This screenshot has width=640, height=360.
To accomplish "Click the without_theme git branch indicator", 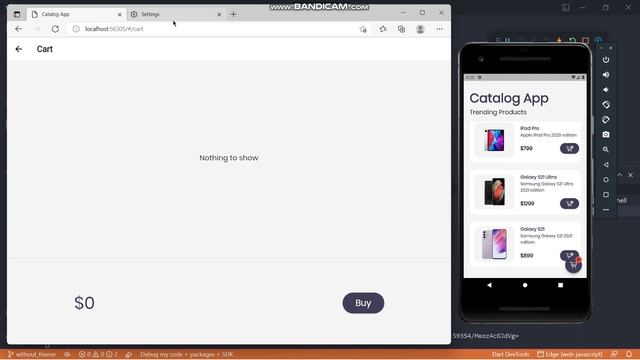I will (x=32, y=354).
